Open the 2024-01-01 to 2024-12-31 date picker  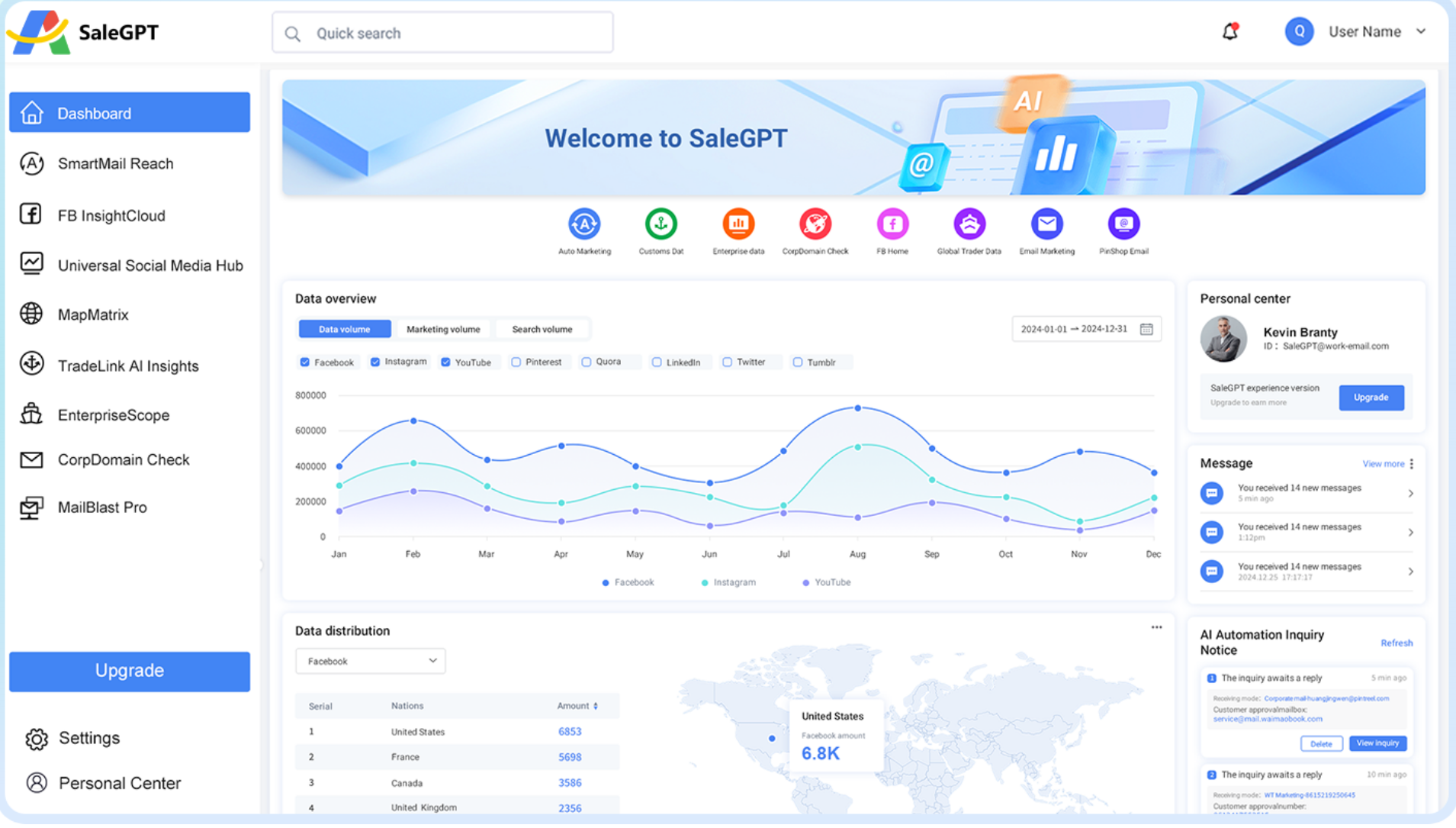pos(1086,329)
